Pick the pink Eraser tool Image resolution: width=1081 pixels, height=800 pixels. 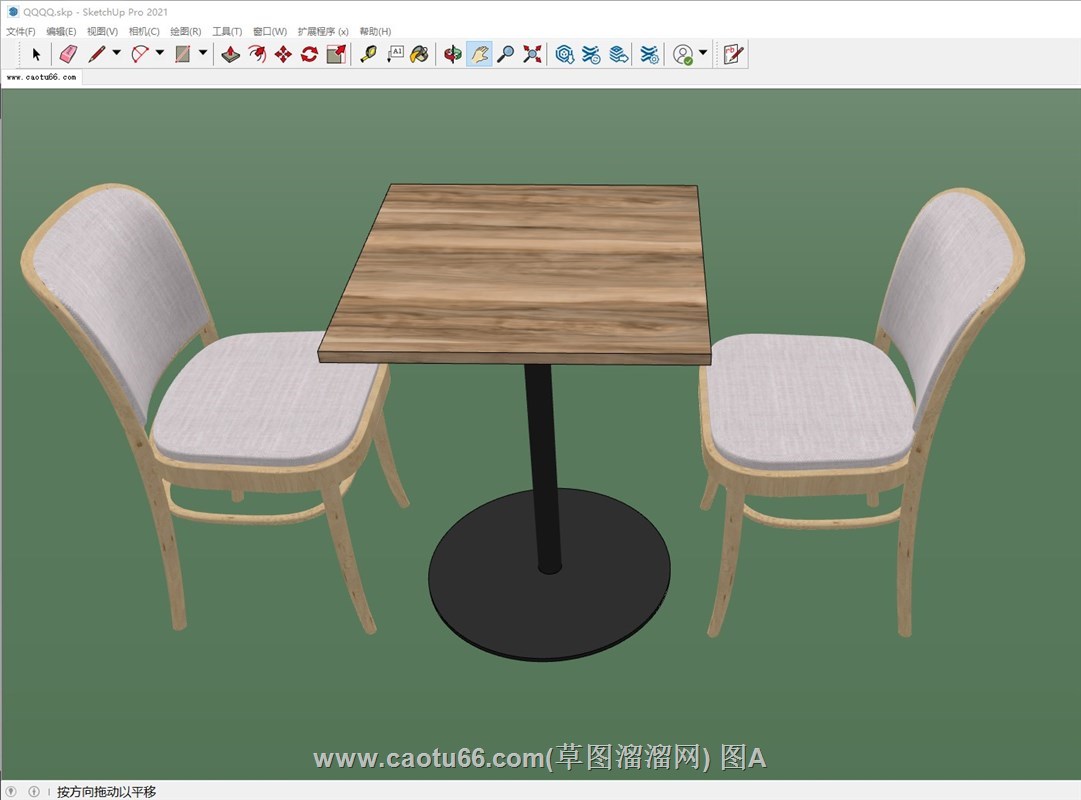tap(67, 54)
